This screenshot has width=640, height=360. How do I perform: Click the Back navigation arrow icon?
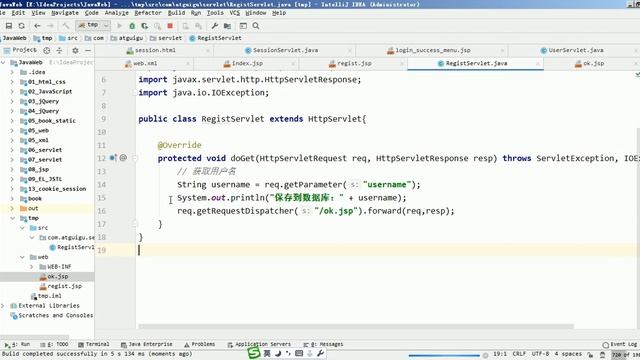(37, 26)
